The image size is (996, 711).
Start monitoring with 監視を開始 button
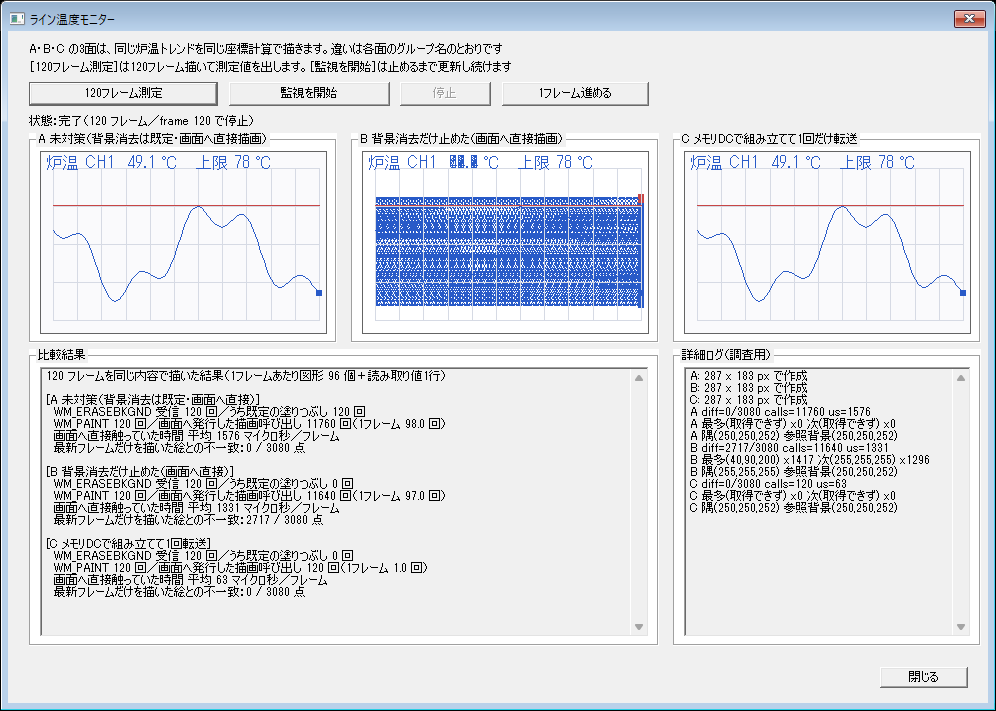(309, 93)
